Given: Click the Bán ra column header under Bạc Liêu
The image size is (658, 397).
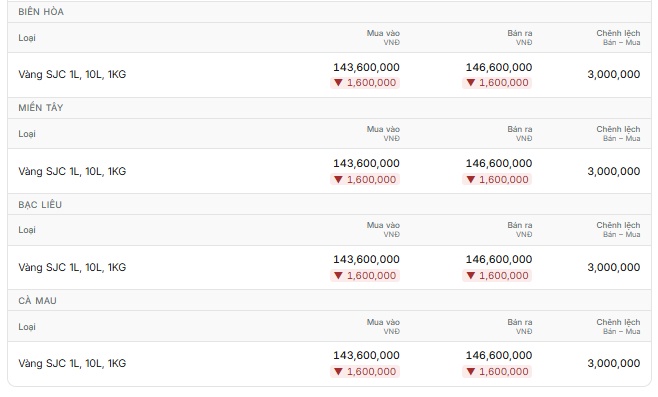Looking at the screenshot, I should 520,230.
